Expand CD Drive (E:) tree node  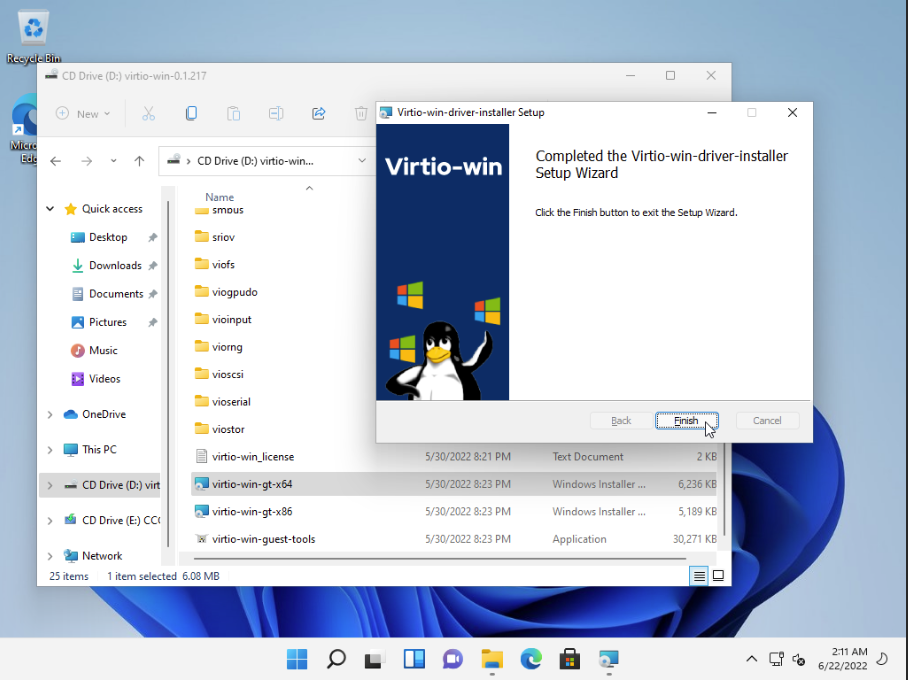[50, 520]
